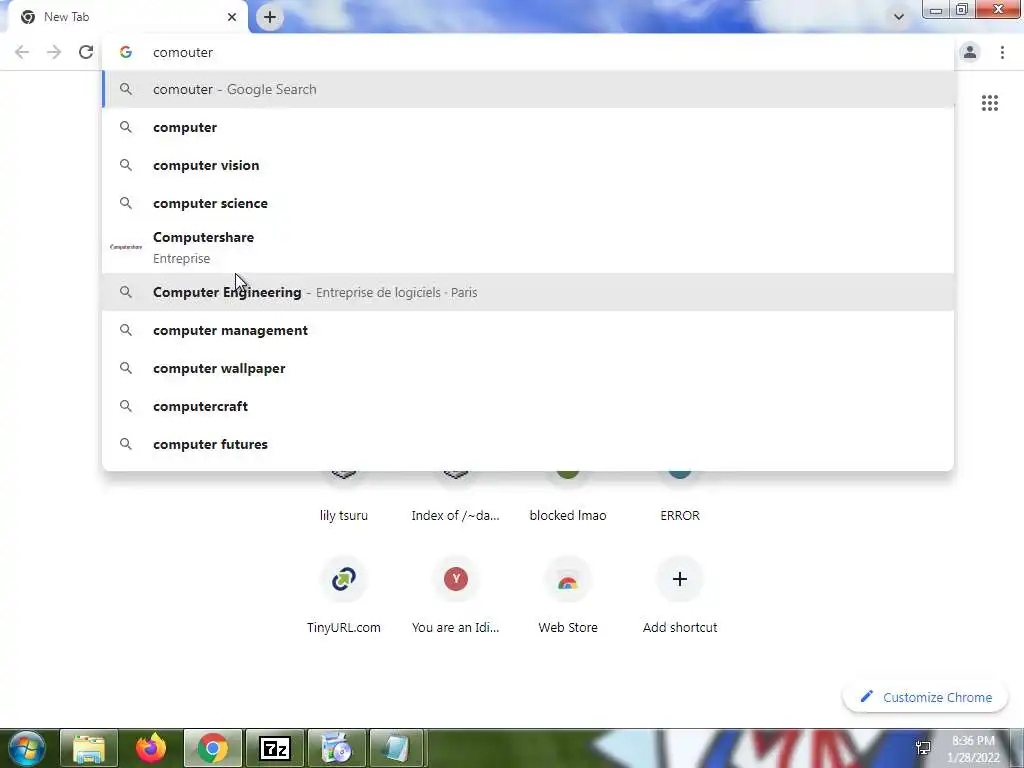Pick the 'computer wallpaper' suggestion
Viewport: 1024px width, 768px height.
pyautogui.click(x=529, y=368)
